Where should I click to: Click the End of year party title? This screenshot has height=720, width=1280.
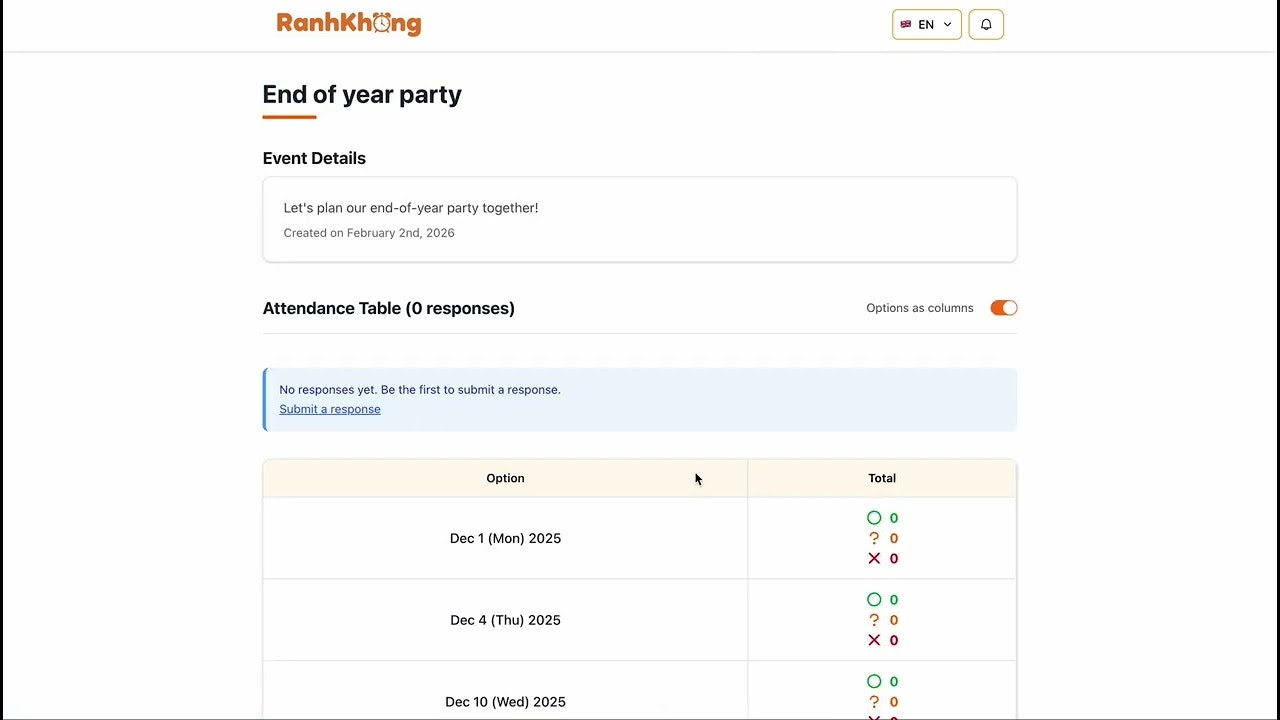[362, 95]
